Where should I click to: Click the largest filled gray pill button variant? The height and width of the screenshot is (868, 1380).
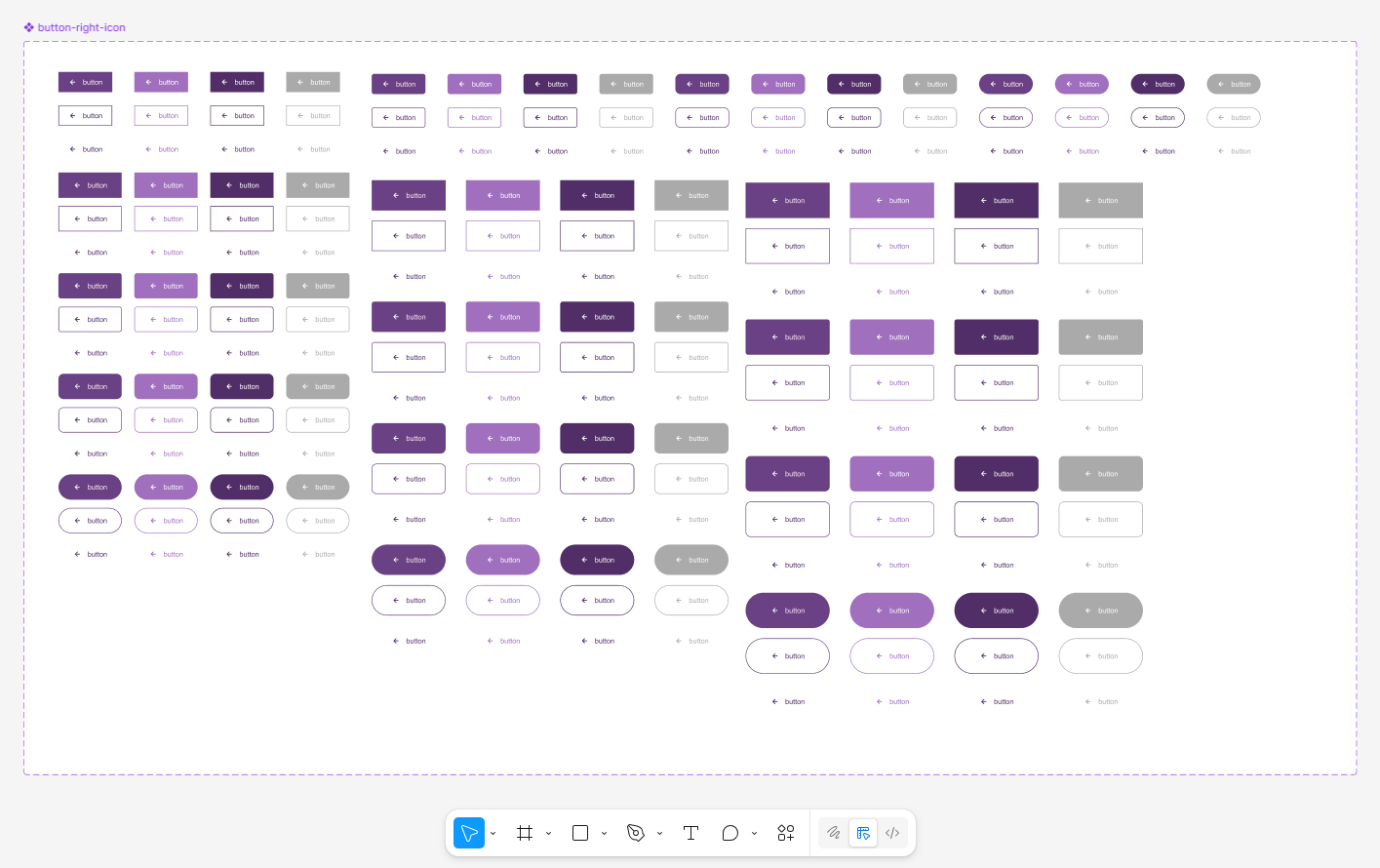(1100, 611)
